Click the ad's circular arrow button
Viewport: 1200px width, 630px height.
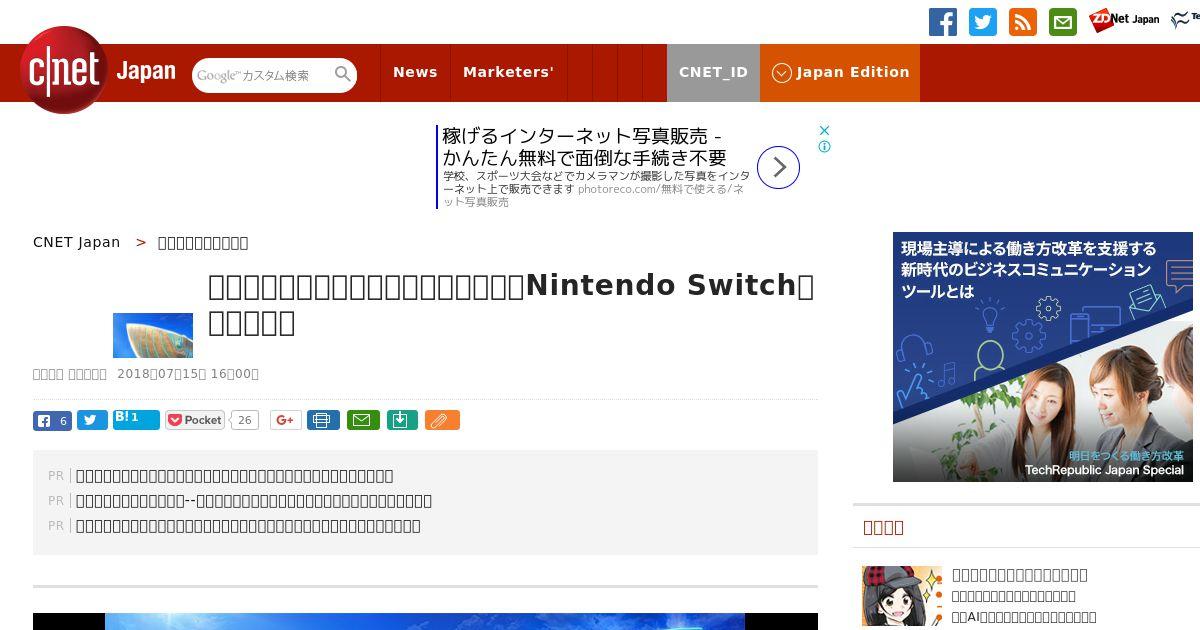(x=778, y=167)
